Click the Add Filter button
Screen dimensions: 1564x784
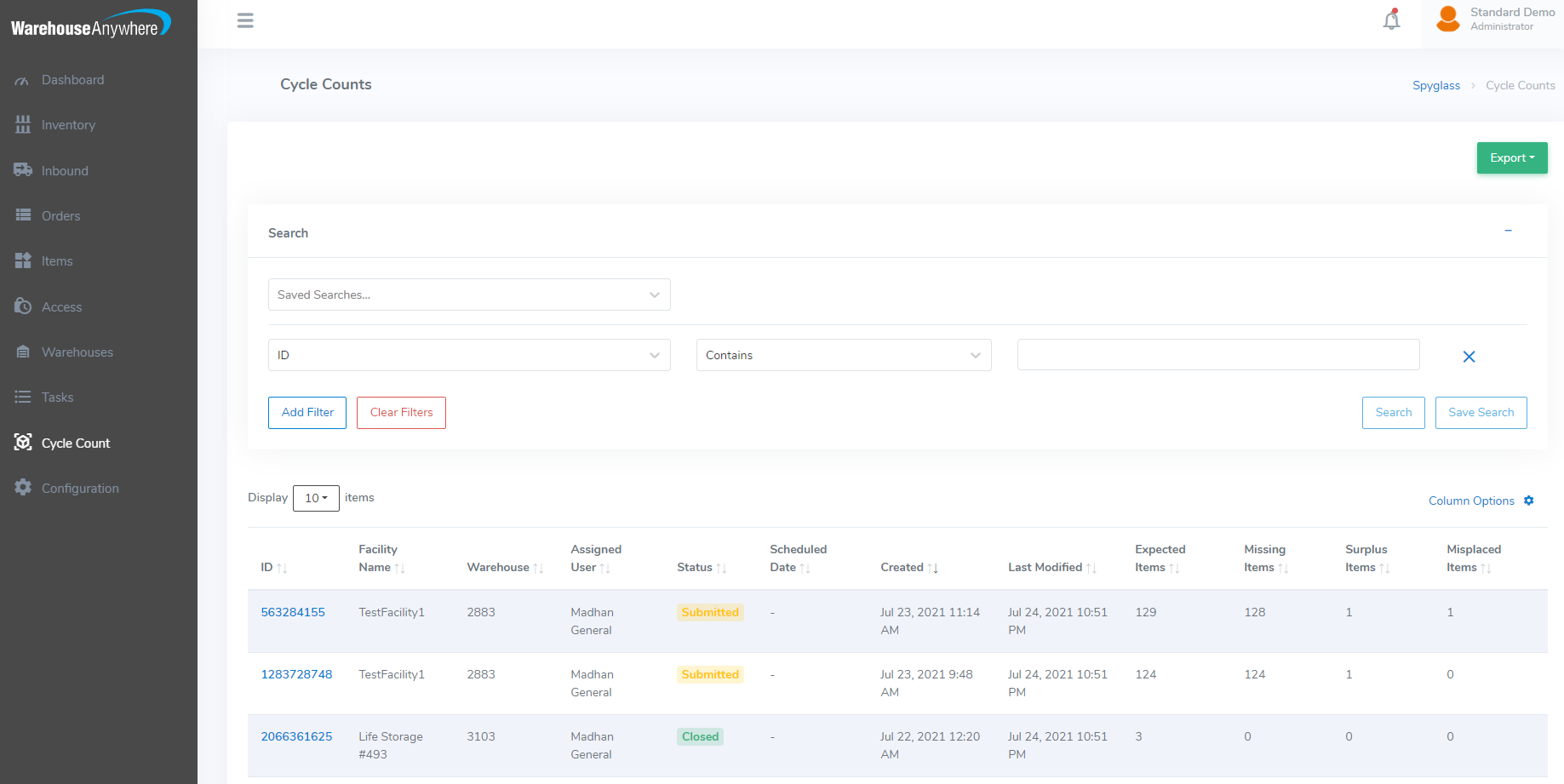click(x=307, y=413)
